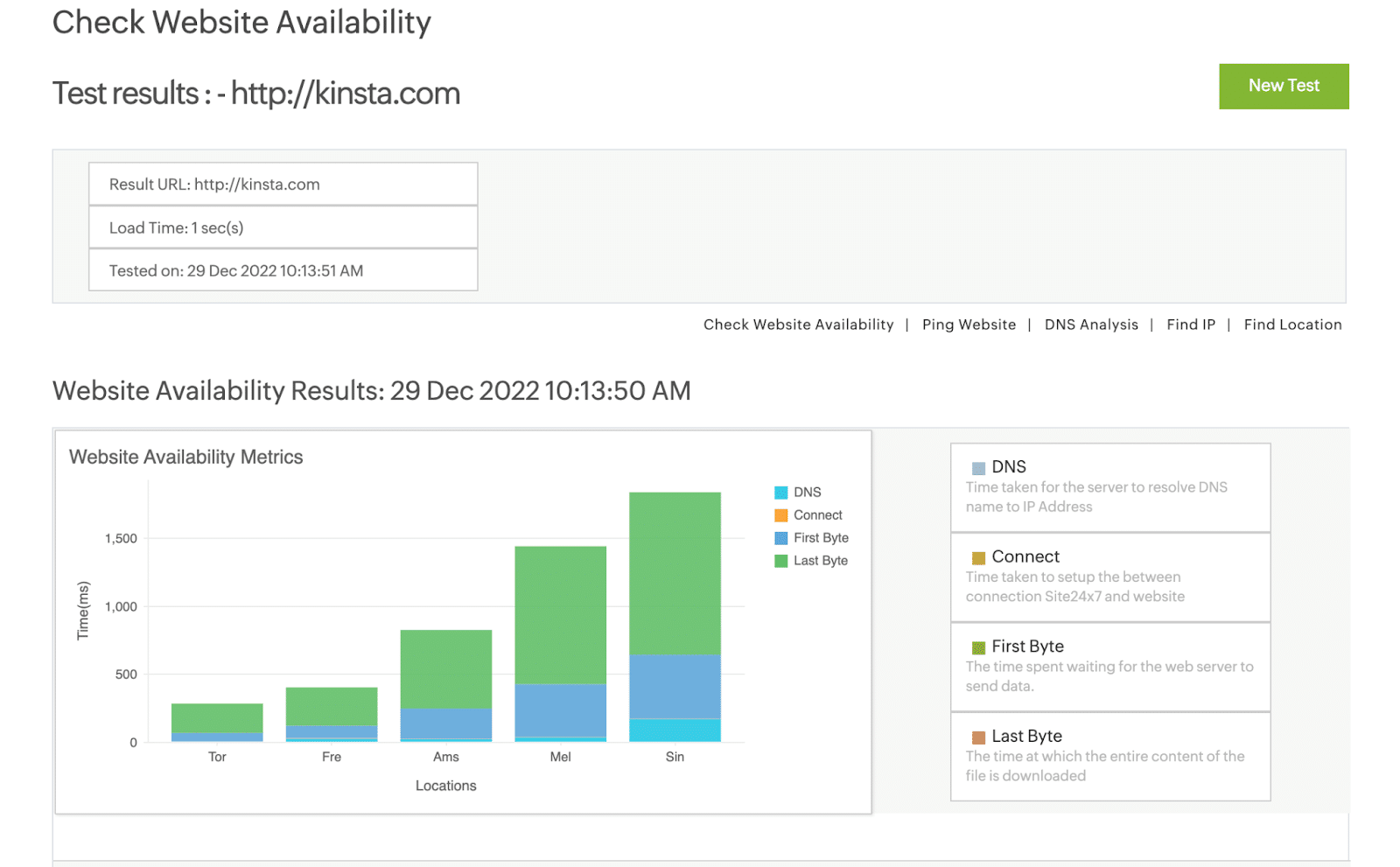Toggle First Byte legend swatch in chart
1400x867 pixels.
[781, 538]
